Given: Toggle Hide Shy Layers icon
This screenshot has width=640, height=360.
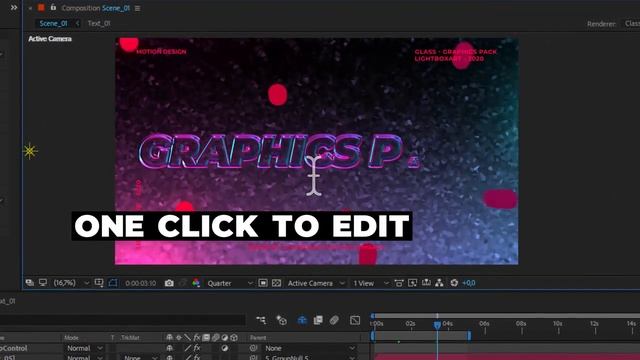Looking at the screenshot, I should [302, 320].
